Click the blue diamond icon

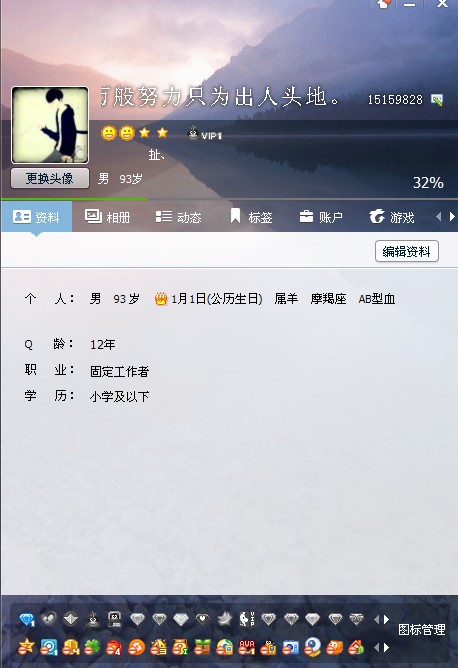coord(27,619)
